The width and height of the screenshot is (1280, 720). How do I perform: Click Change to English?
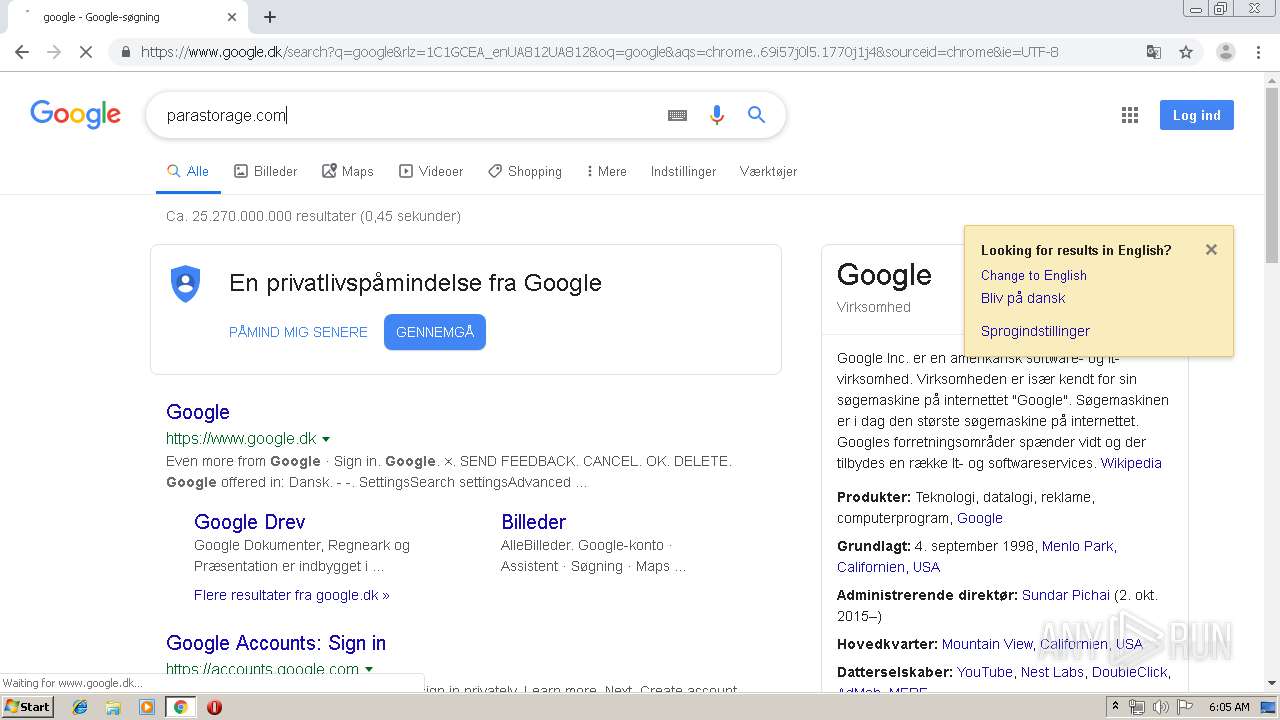[x=1034, y=275]
